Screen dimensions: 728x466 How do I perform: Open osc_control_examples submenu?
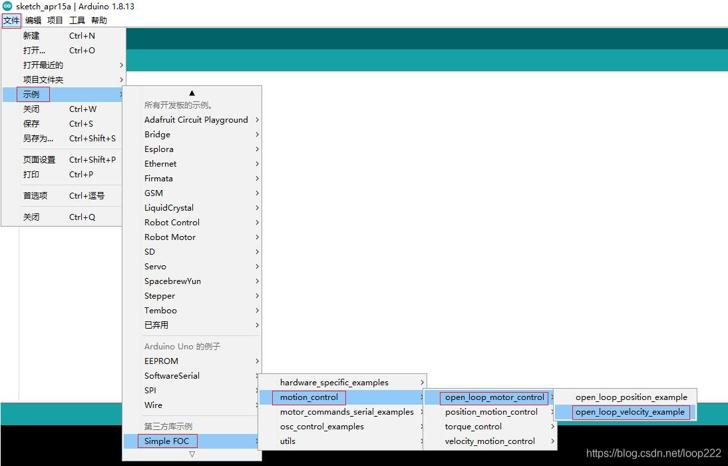point(342,427)
